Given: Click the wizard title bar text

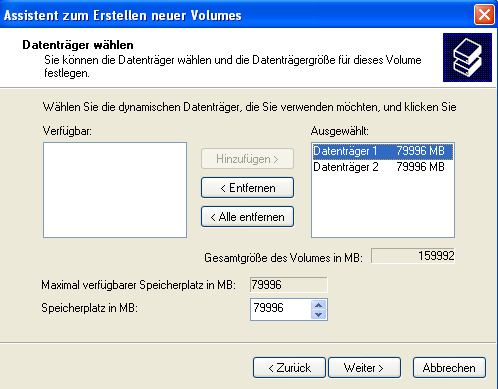Looking at the screenshot, I should (122, 15).
